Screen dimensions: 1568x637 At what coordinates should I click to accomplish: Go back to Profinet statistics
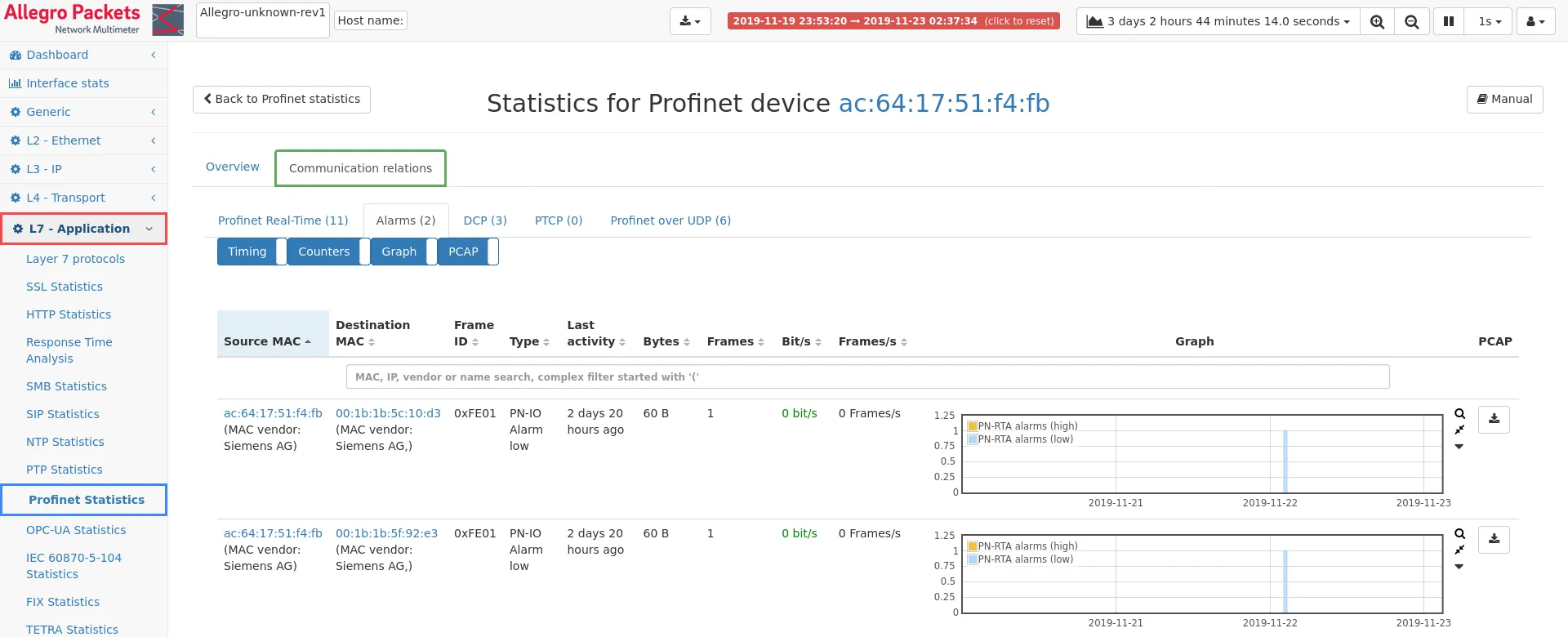point(282,99)
